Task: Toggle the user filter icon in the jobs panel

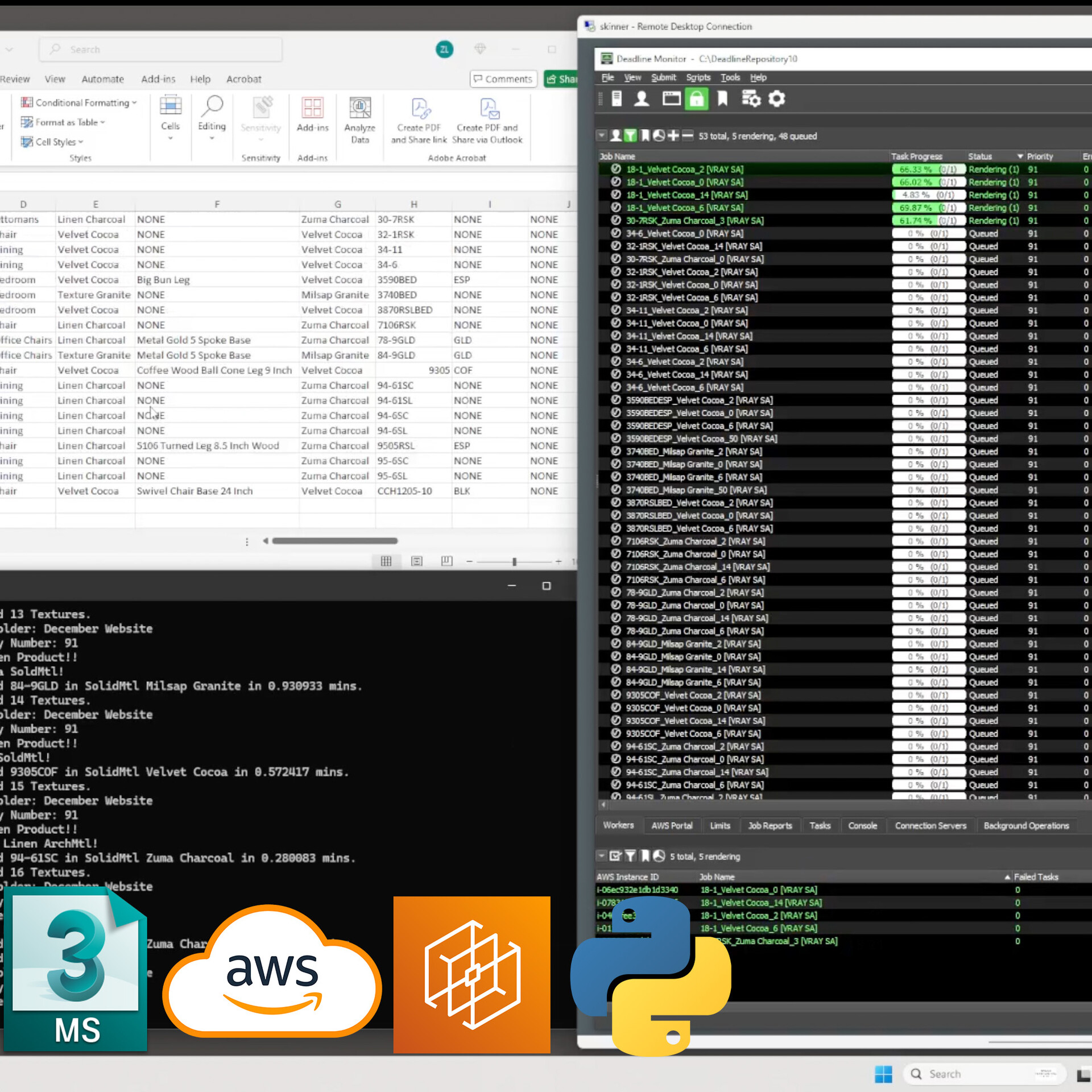Action: tap(616, 136)
